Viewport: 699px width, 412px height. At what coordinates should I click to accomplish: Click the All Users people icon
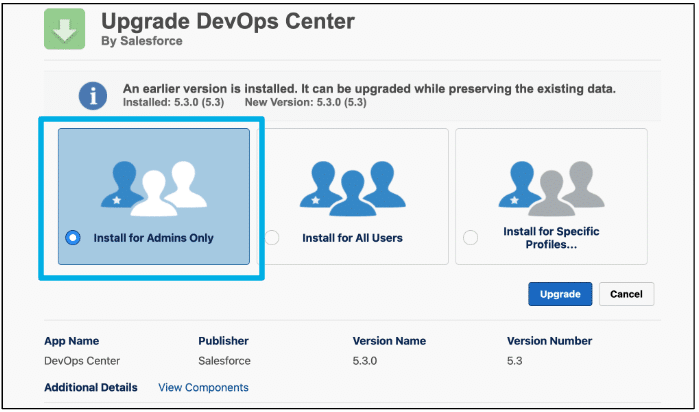(x=352, y=189)
